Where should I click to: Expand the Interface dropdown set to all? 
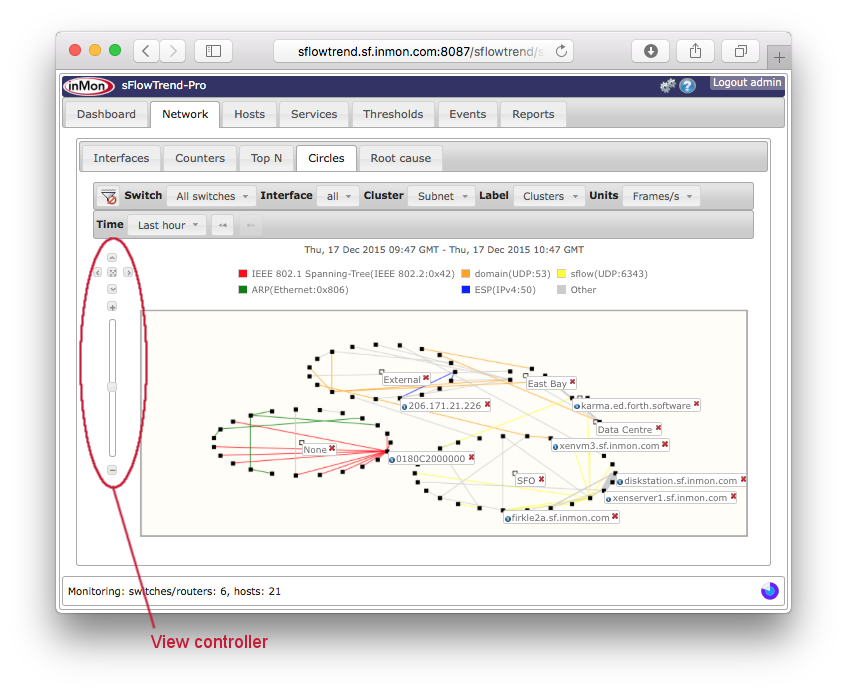338,196
